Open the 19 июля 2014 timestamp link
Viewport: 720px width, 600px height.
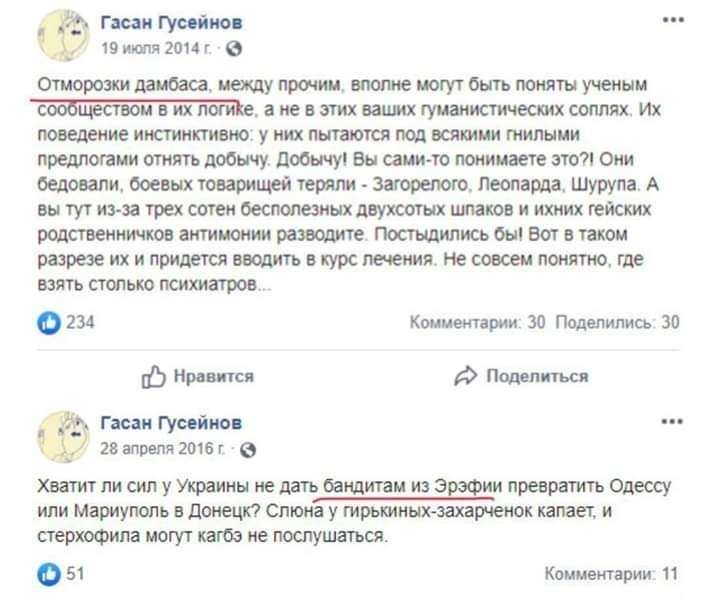click(156, 48)
